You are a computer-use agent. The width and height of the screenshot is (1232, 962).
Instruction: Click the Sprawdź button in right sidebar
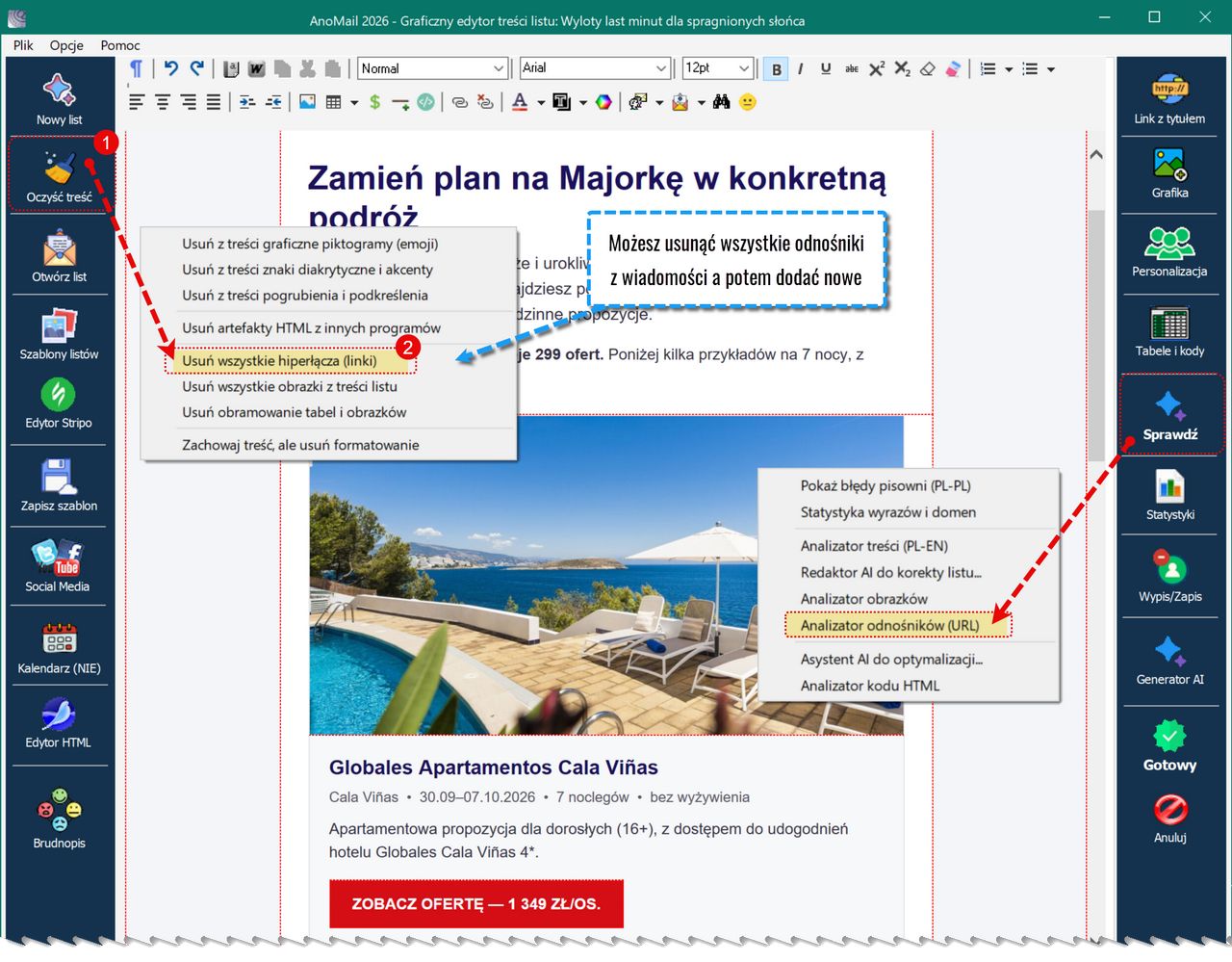coord(1170,415)
